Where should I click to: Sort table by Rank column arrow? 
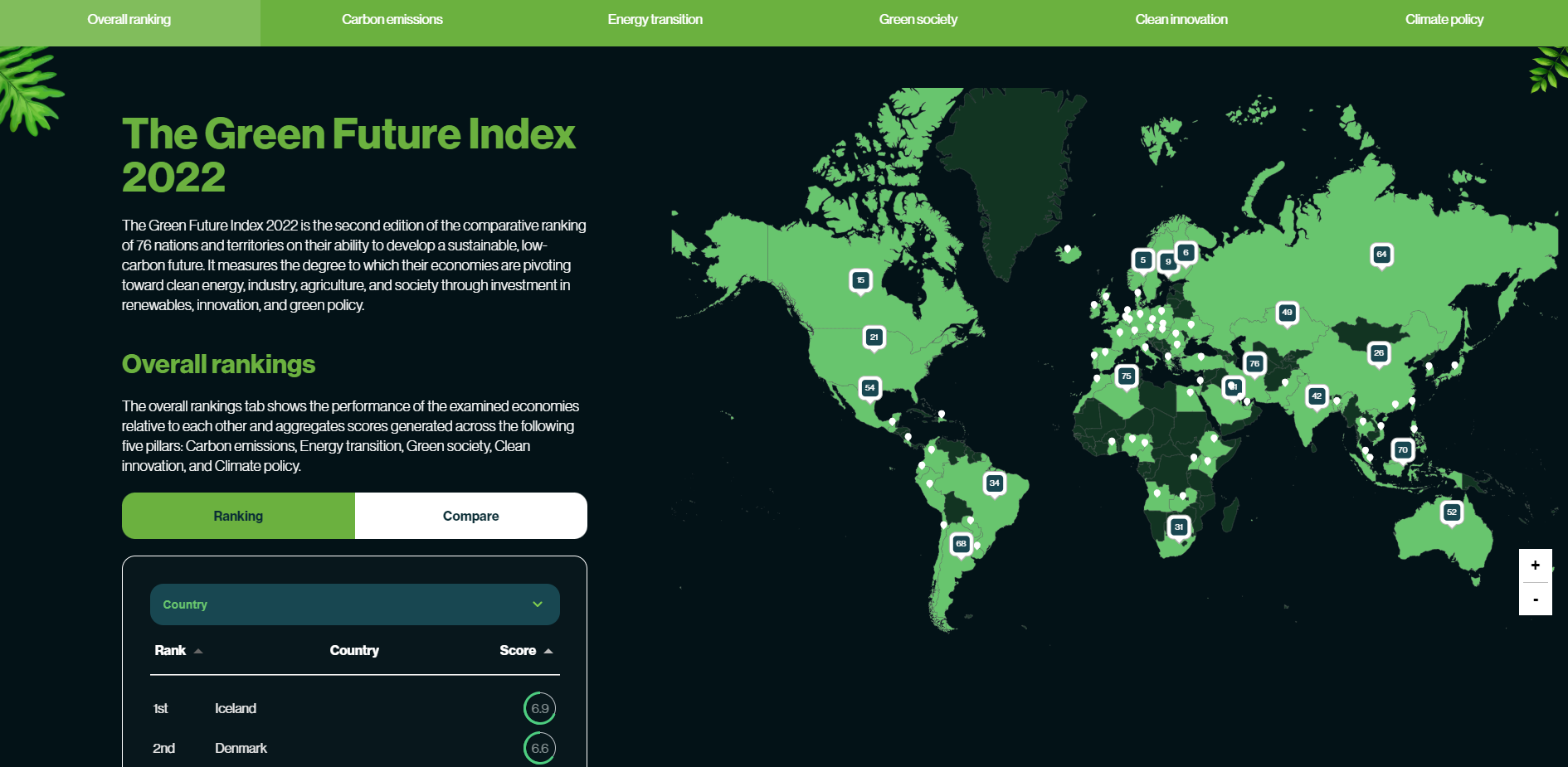(198, 651)
